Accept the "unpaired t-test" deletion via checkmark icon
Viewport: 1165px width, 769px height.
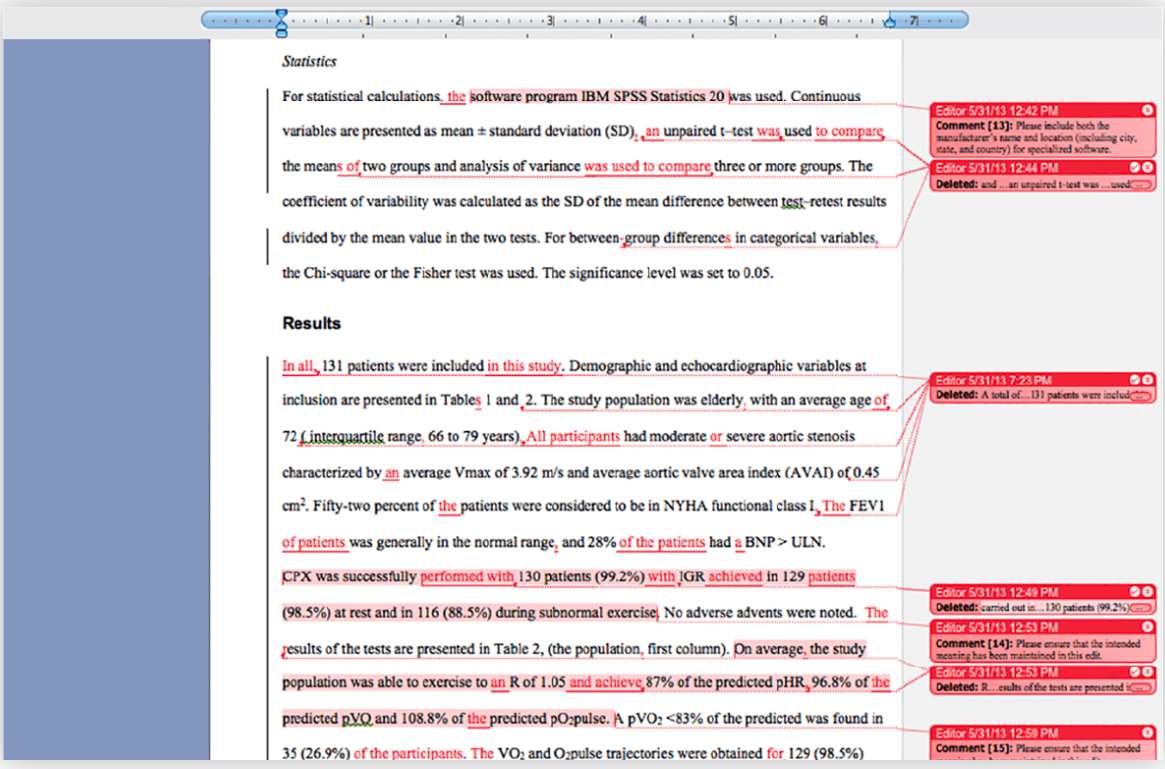(x=1135, y=167)
